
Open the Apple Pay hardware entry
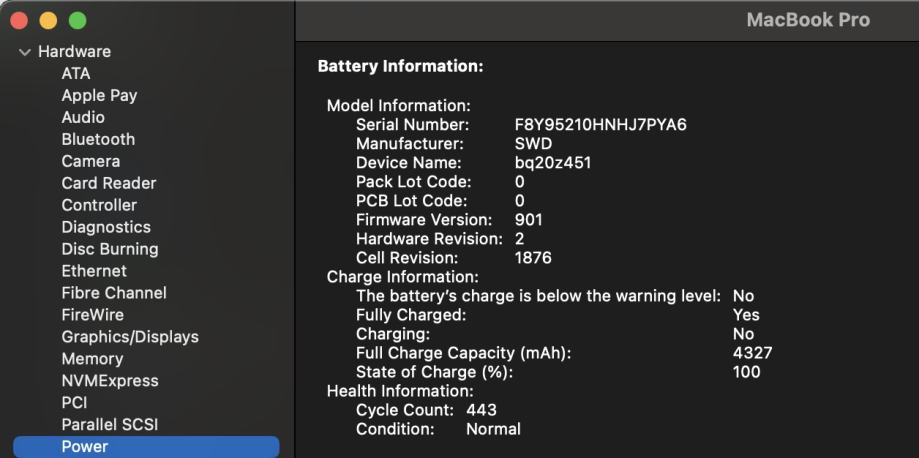pyautogui.click(x=99, y=96)
